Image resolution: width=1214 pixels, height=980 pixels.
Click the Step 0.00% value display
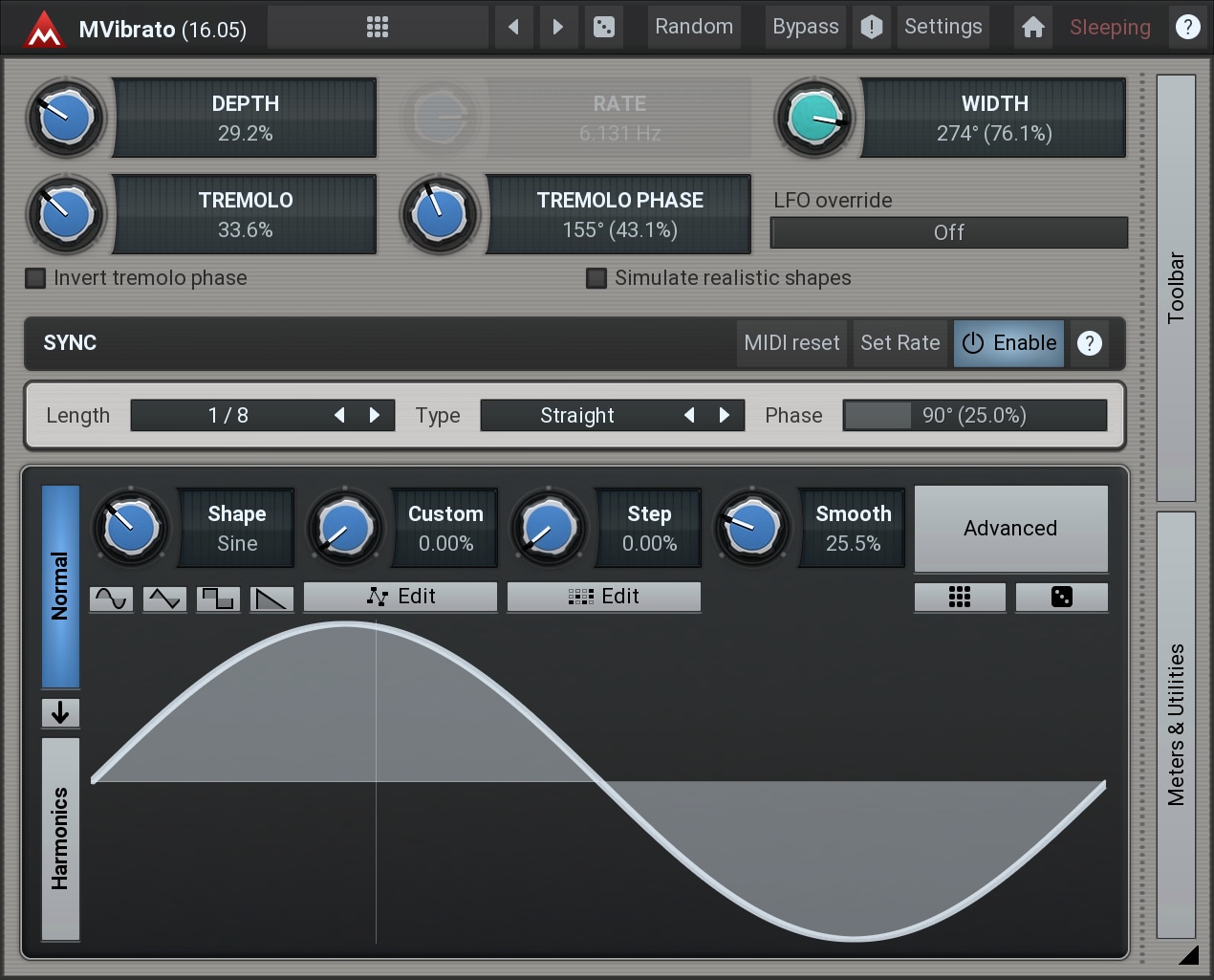point(649,528)
